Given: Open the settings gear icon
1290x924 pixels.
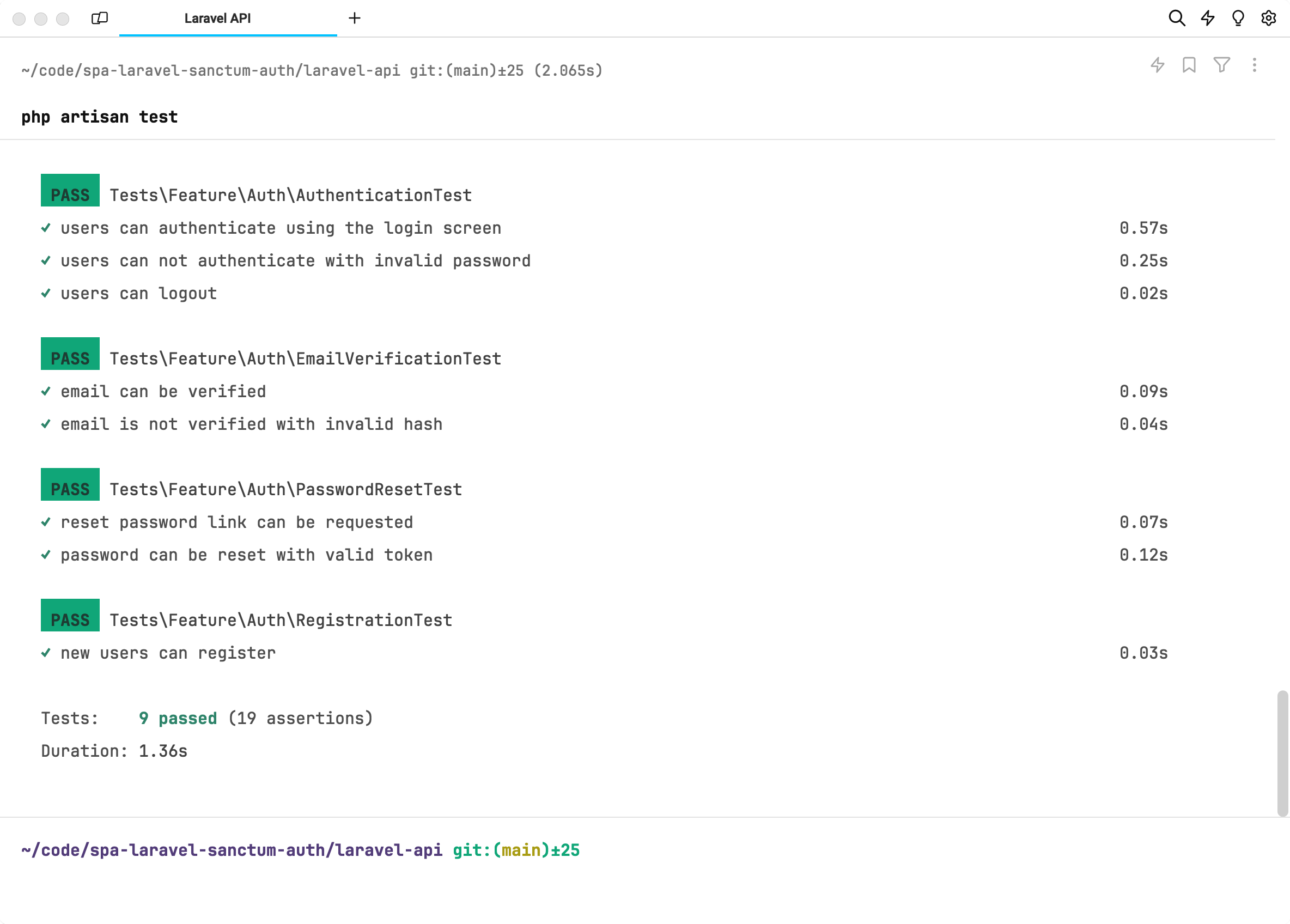Looking at the screenshot, I should (1268, 18).
